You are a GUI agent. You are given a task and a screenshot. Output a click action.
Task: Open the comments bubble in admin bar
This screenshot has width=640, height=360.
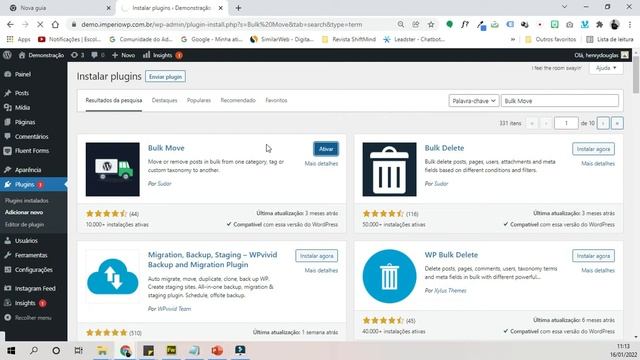point(97,55)
